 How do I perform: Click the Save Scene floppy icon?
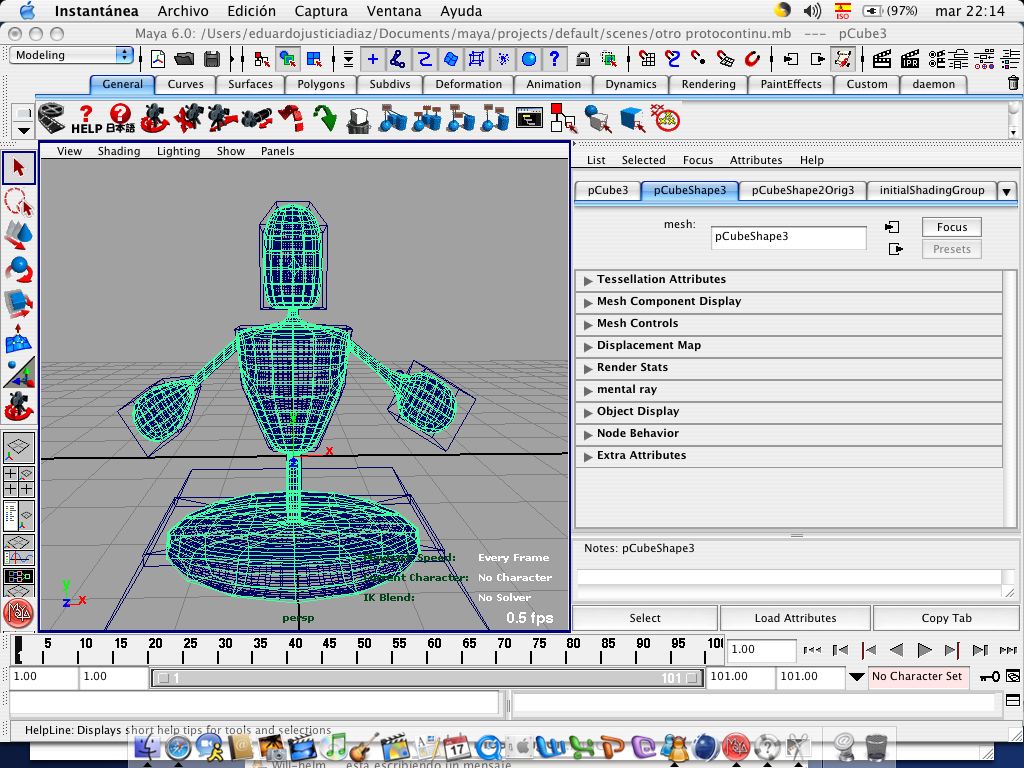click(x=212, y=59)
